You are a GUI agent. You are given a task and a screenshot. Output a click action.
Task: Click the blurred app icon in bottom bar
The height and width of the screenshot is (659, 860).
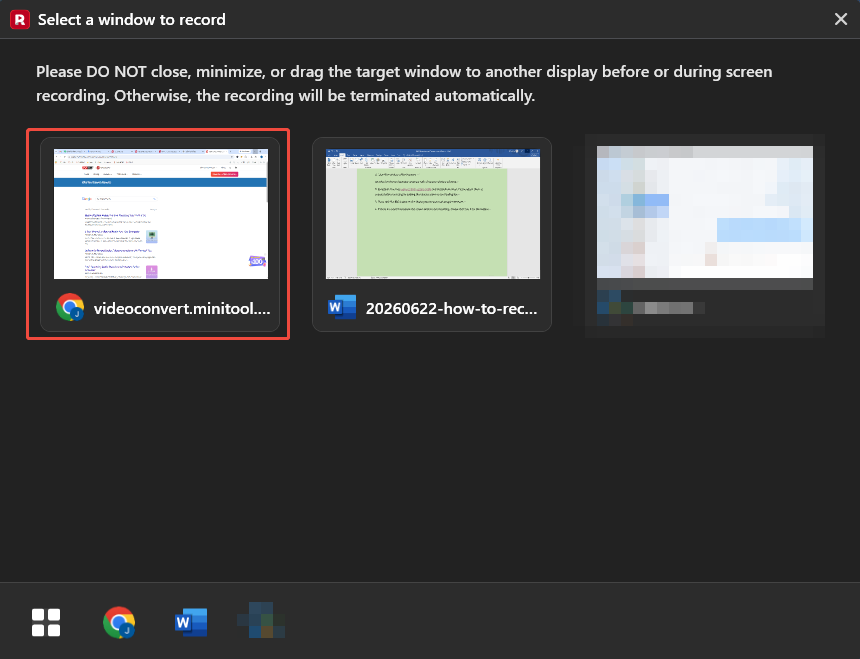262,621
